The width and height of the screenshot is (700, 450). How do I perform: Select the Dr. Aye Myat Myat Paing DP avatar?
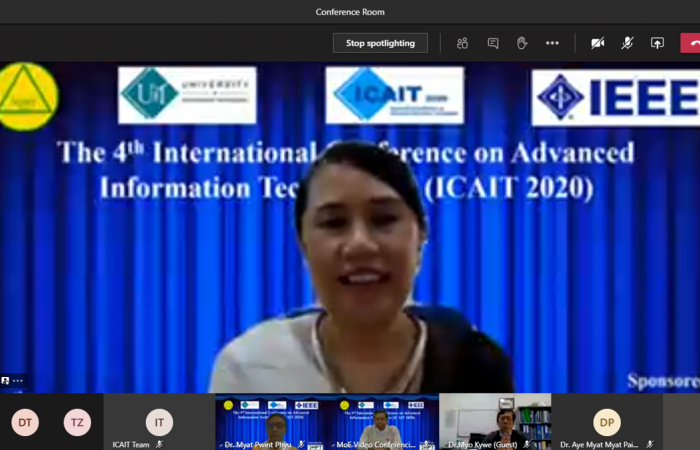point(606,422)
